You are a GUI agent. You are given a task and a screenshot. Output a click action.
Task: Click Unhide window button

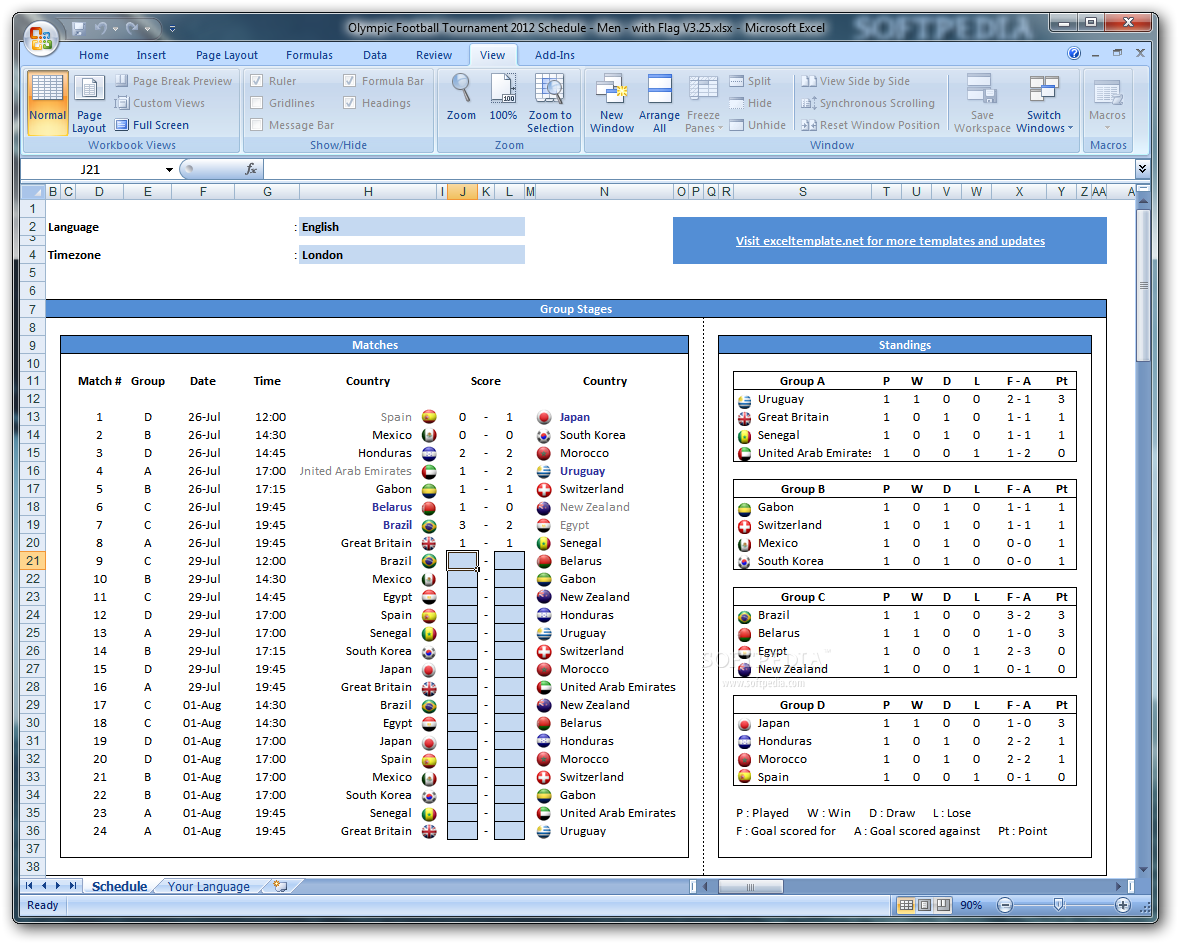pos(757,125)
